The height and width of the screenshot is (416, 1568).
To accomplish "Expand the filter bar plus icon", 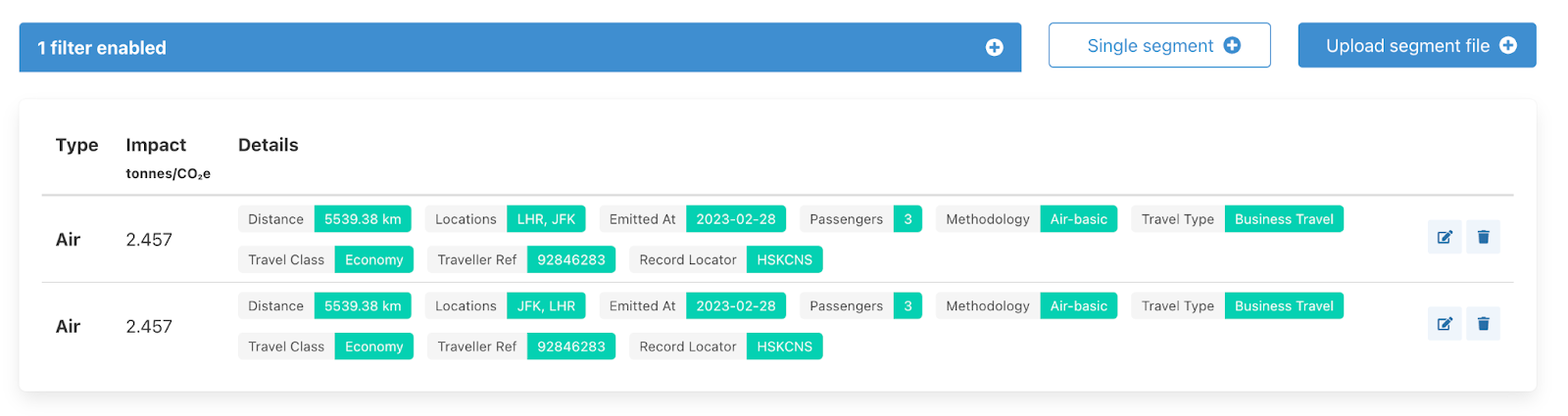I will tap(994, 48).
